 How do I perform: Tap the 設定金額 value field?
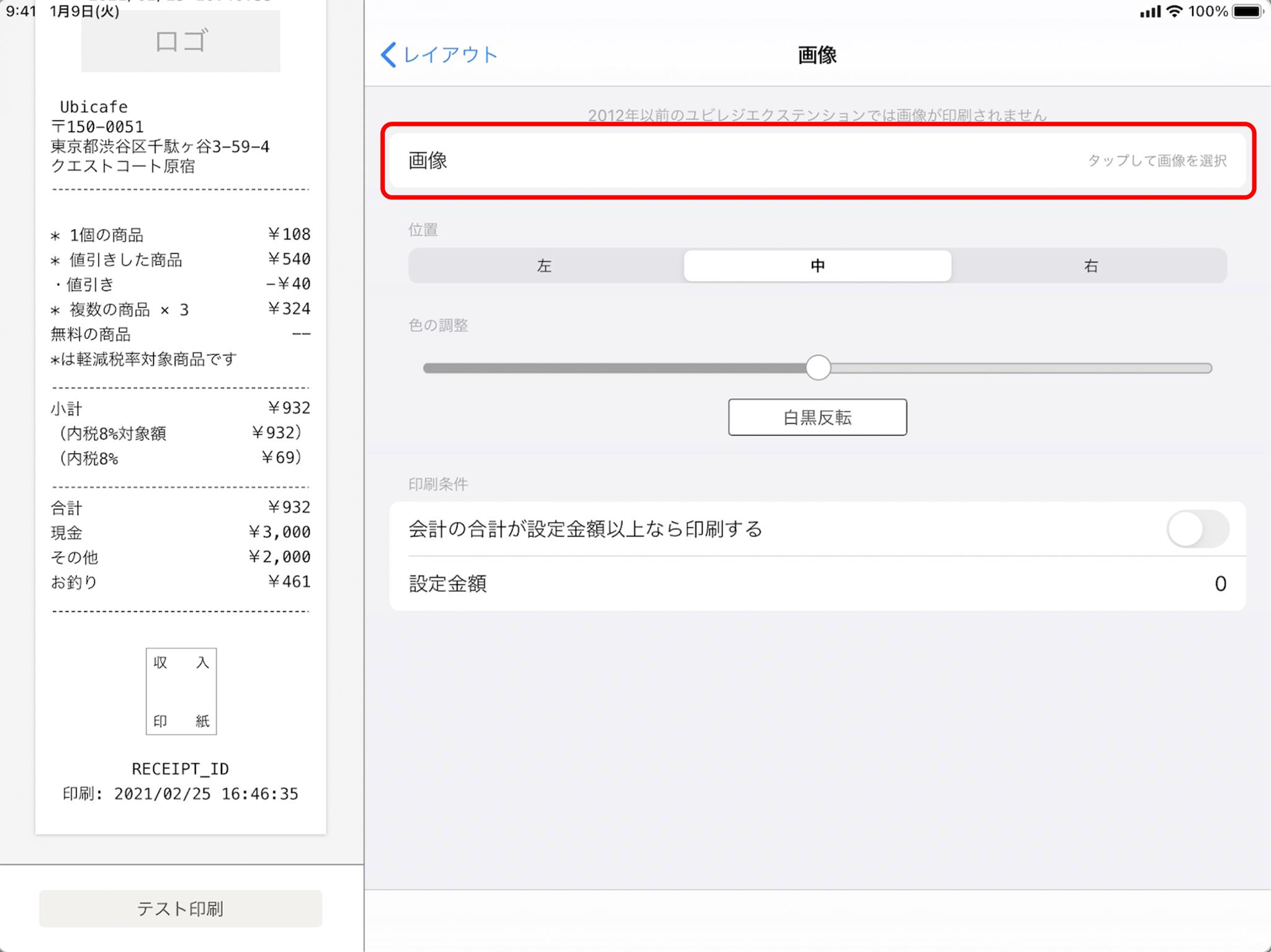(x=817, y=584)
